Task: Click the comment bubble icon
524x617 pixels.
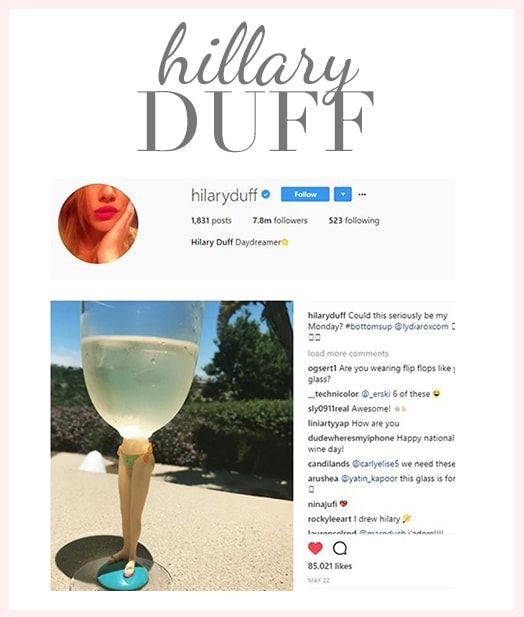Action: tap(339, 548)
